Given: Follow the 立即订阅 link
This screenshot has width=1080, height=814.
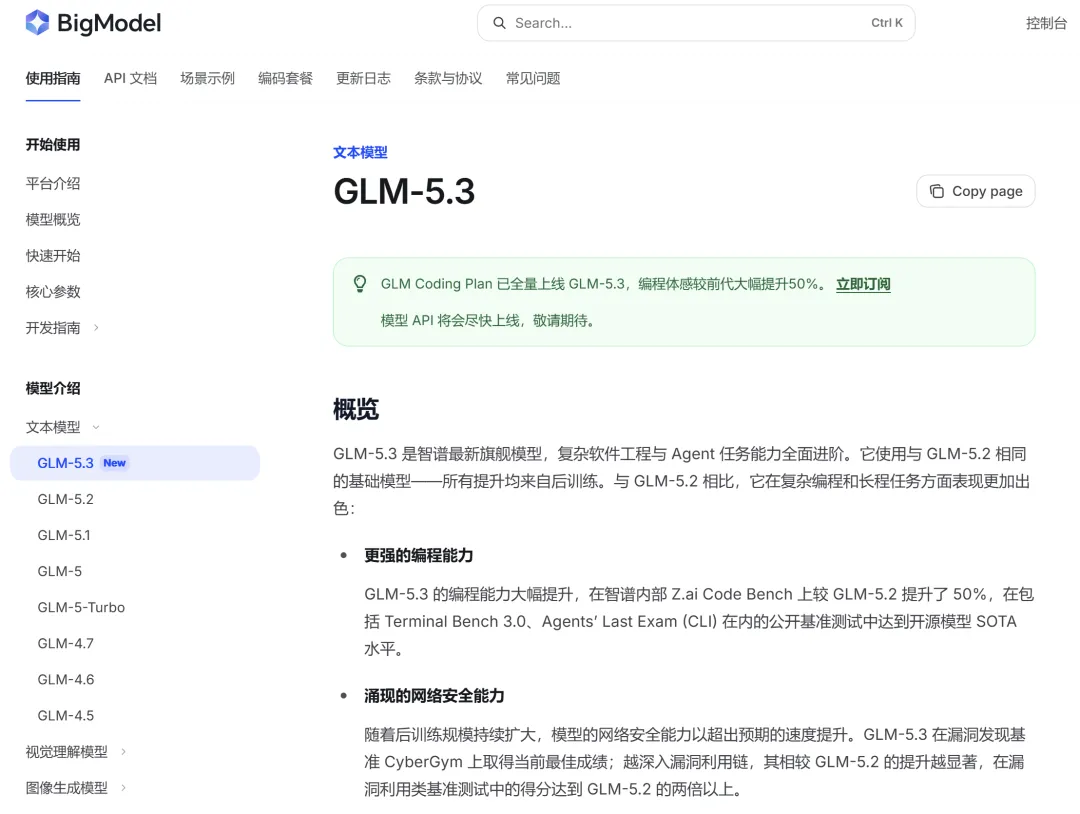Looking at the screenshot, I should 863,284.
